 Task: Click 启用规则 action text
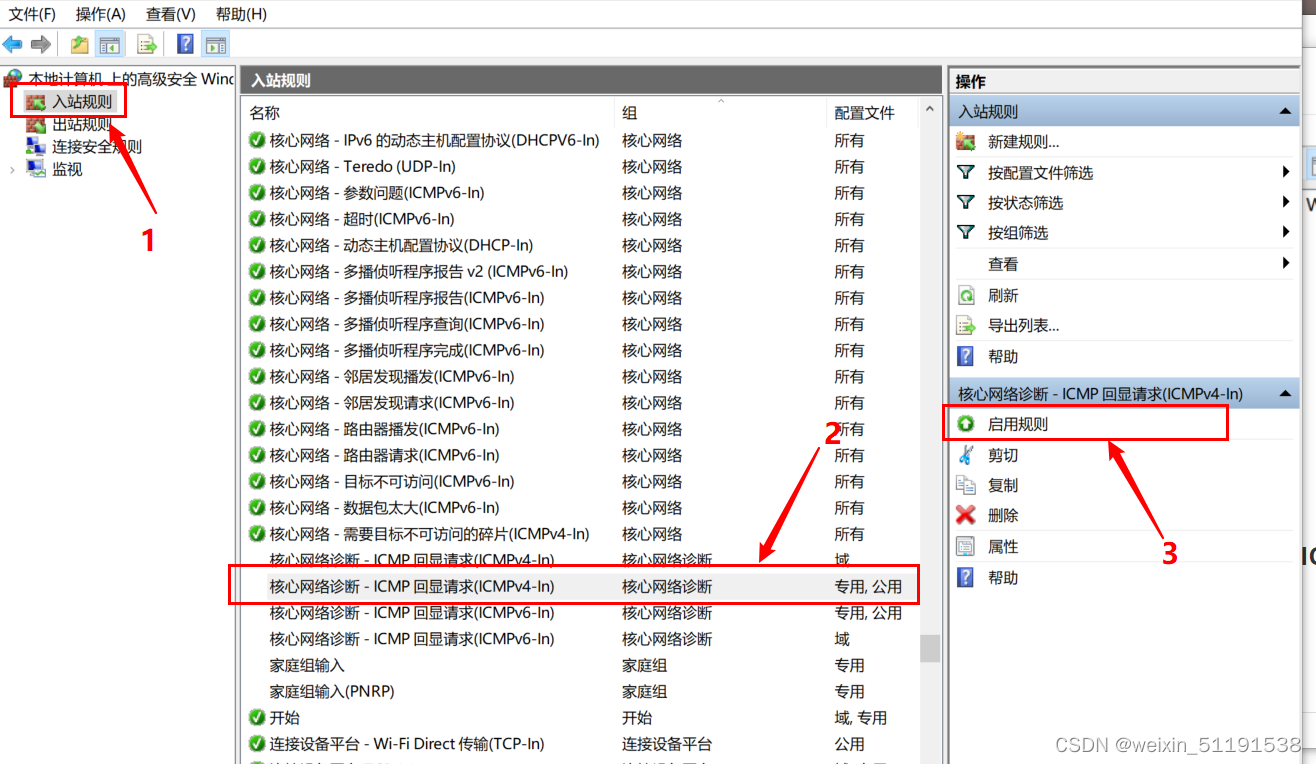click(x=1018, y=424)
